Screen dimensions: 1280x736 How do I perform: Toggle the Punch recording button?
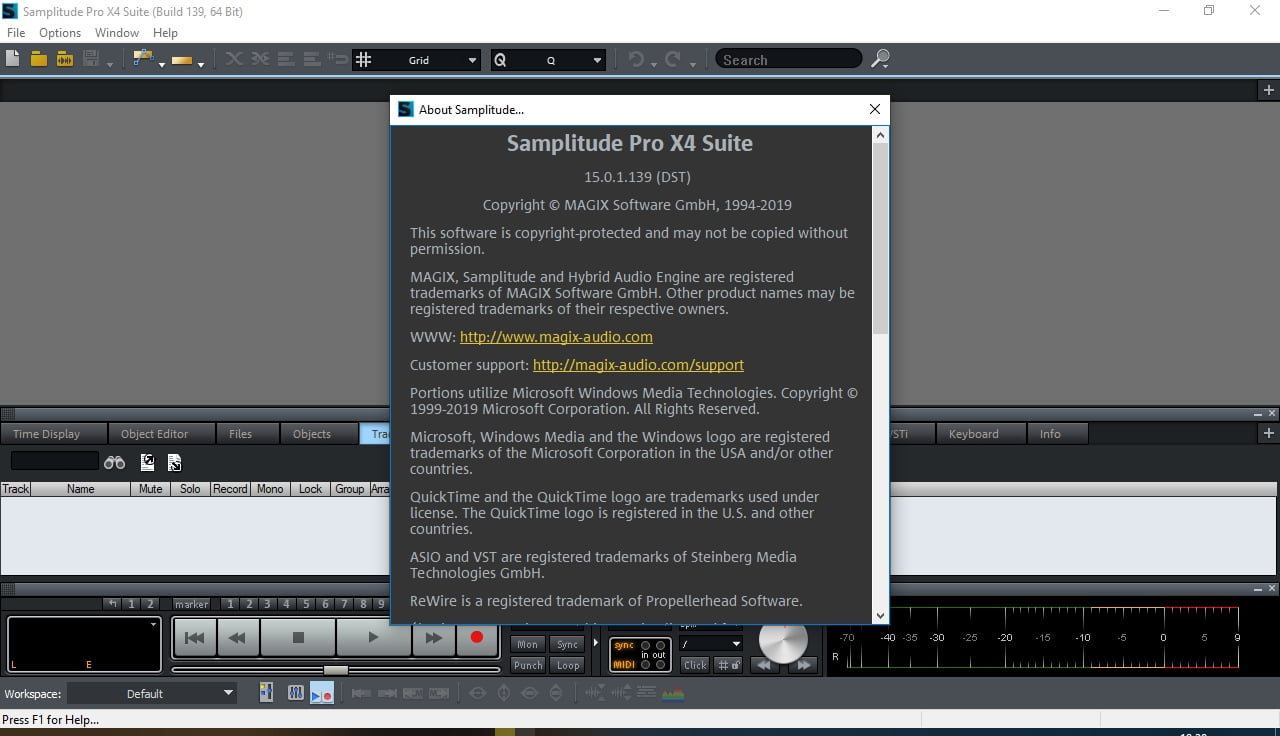coord(527,665)
